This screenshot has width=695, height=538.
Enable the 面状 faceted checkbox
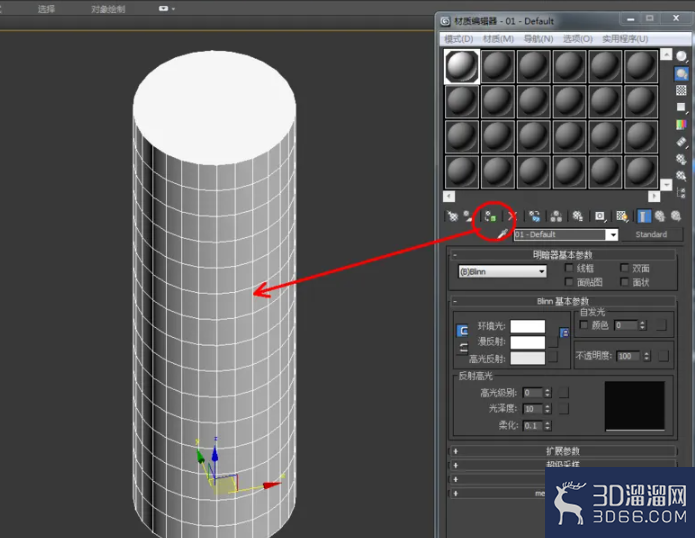point(625,282)
